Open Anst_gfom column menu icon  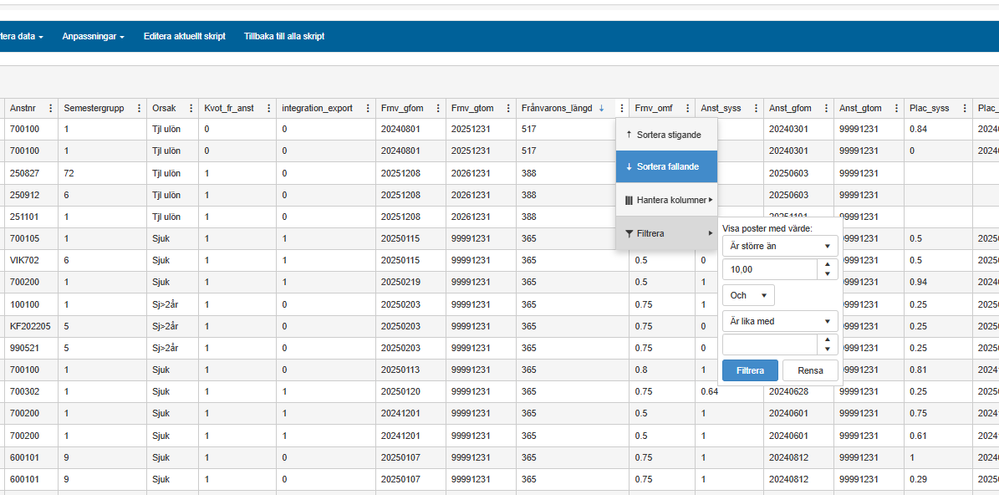tap(826, 108)
